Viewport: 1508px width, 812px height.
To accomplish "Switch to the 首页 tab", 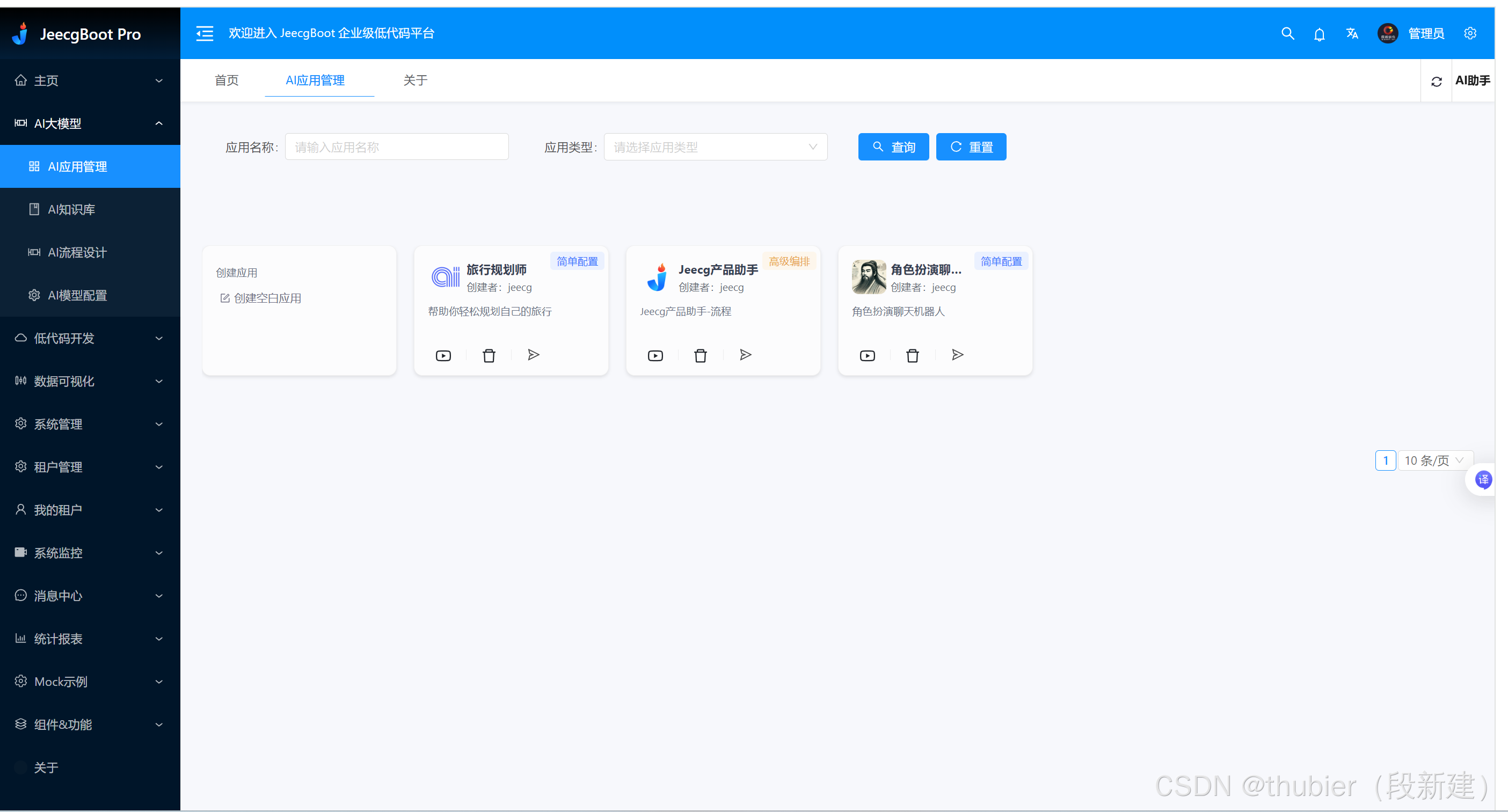I will point(227,80).
